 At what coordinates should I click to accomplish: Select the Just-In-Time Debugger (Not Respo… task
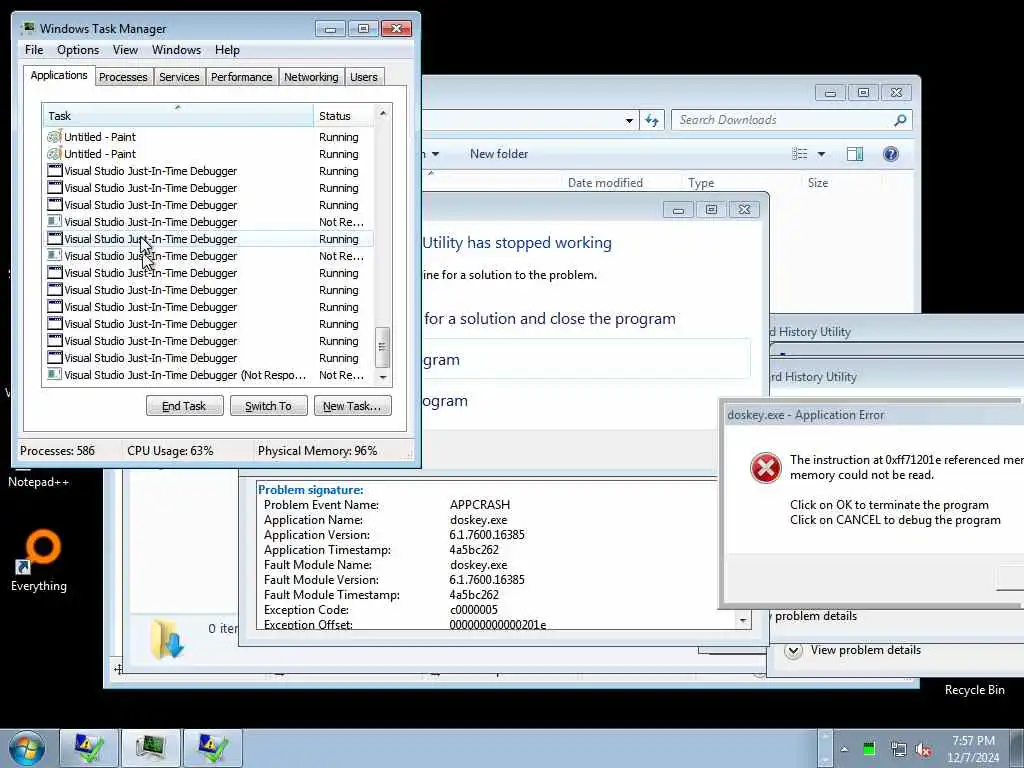[209, 375]
